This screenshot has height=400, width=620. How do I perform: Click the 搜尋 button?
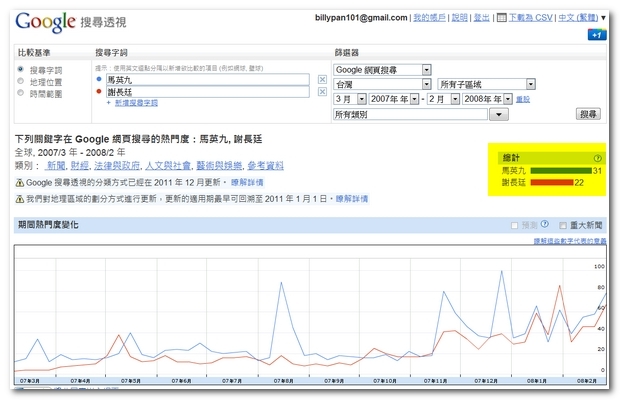coord(588,114)
